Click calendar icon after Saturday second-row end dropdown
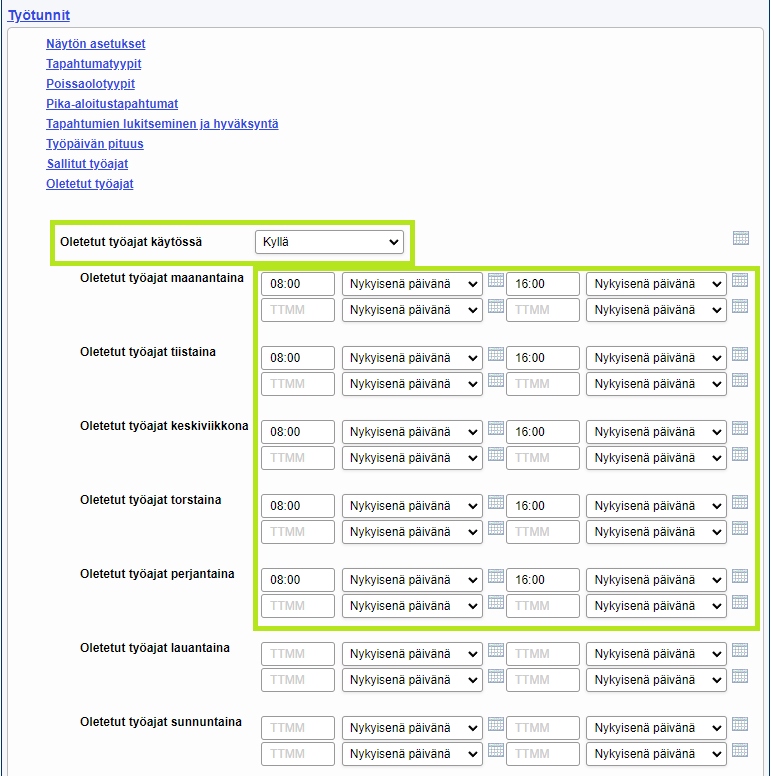This screenshot has width=772, height=776. pyautogui.click(x=740, y=676)
